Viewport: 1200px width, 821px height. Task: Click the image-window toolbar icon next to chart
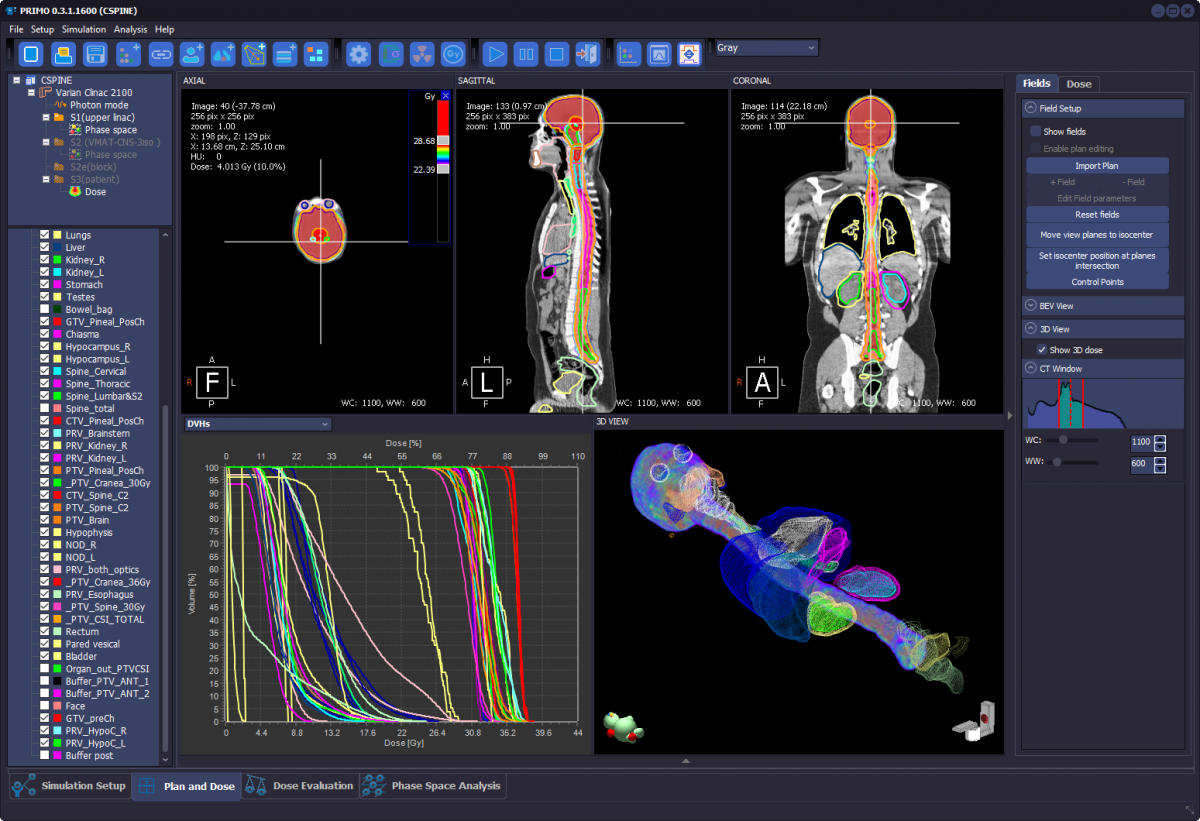click(659, 53)
